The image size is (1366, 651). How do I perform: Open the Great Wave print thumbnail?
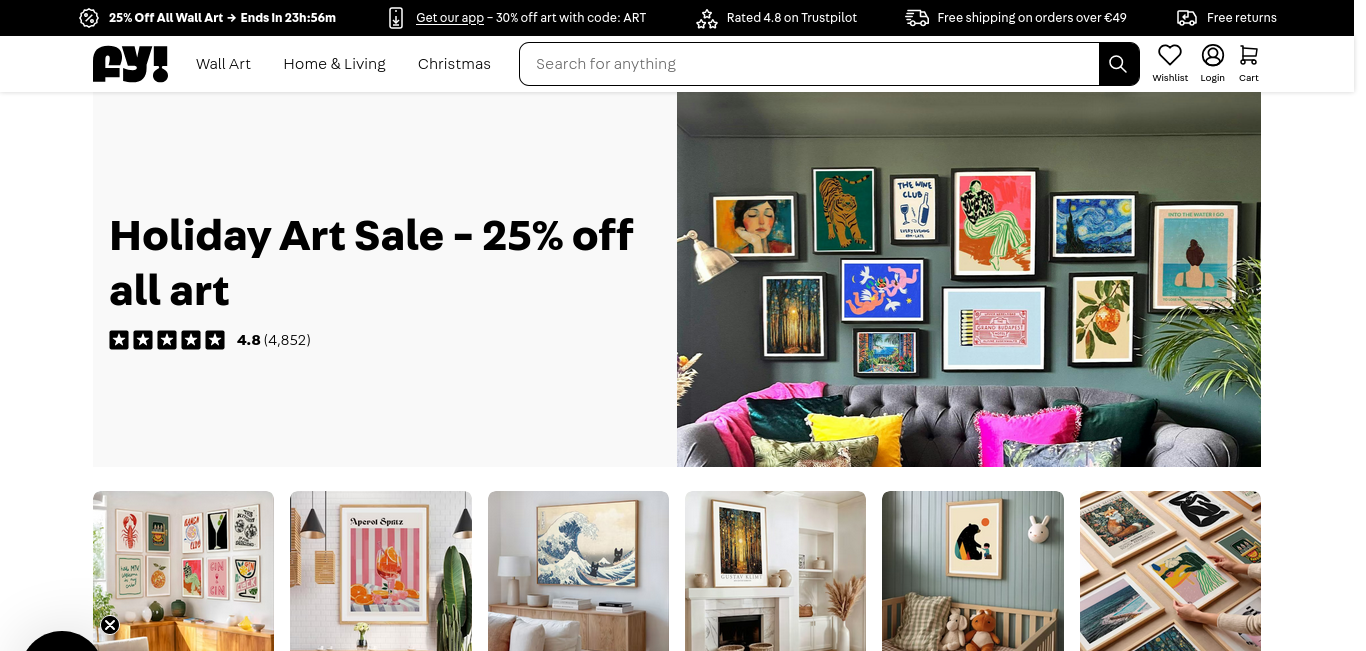coord(578,571)
